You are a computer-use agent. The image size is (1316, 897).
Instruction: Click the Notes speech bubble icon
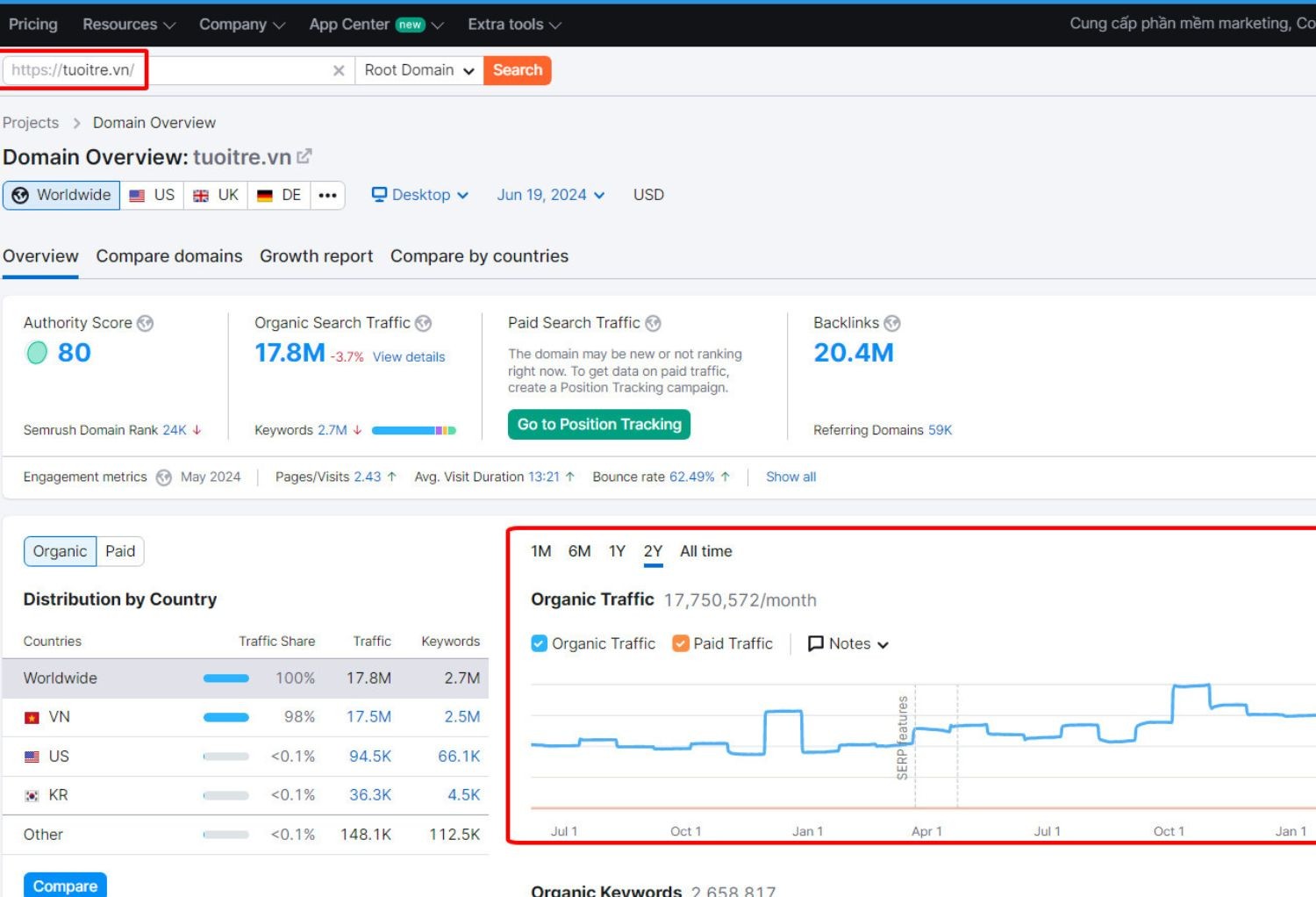point(815,643)
